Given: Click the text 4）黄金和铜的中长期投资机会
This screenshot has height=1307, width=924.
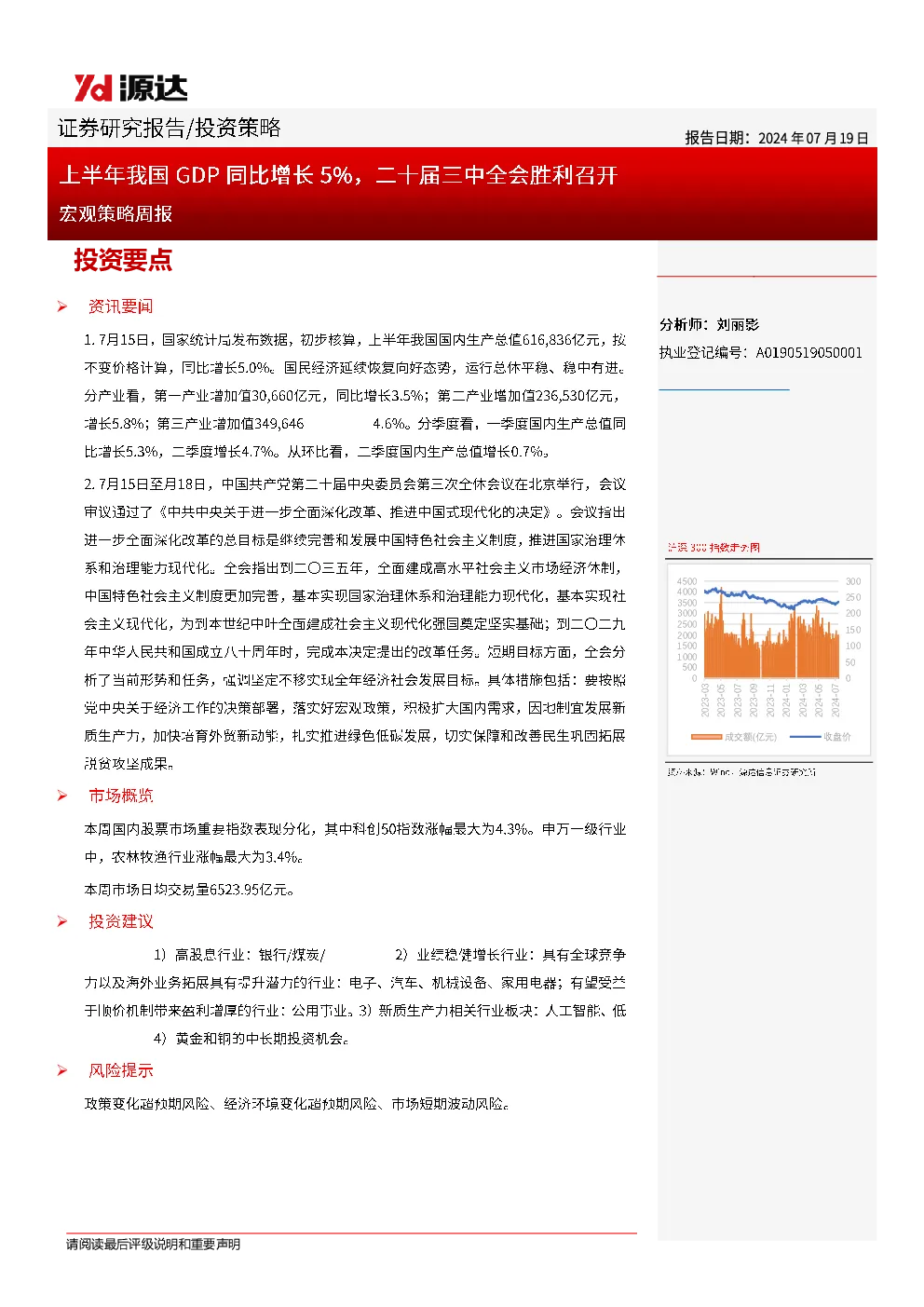Looking at the screenshot, I should point(251,1038).
